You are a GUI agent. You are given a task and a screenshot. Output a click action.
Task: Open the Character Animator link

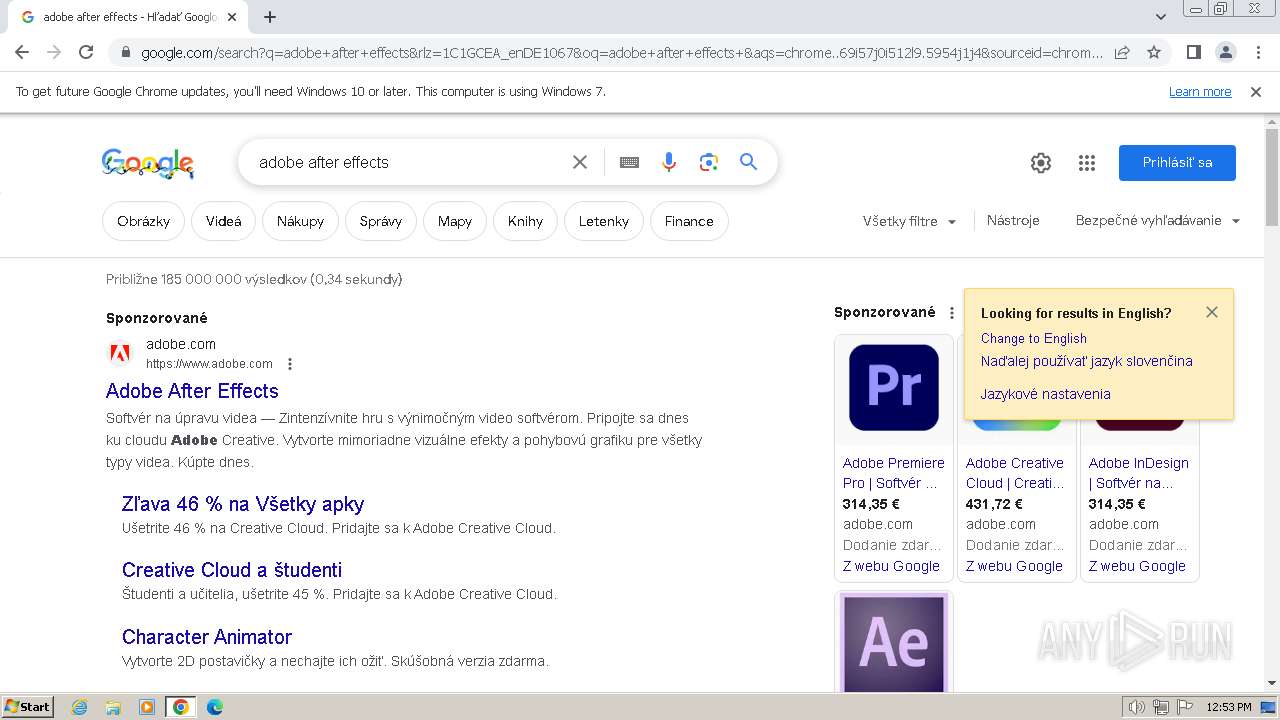pyautogui.click(x=207, y=637)
